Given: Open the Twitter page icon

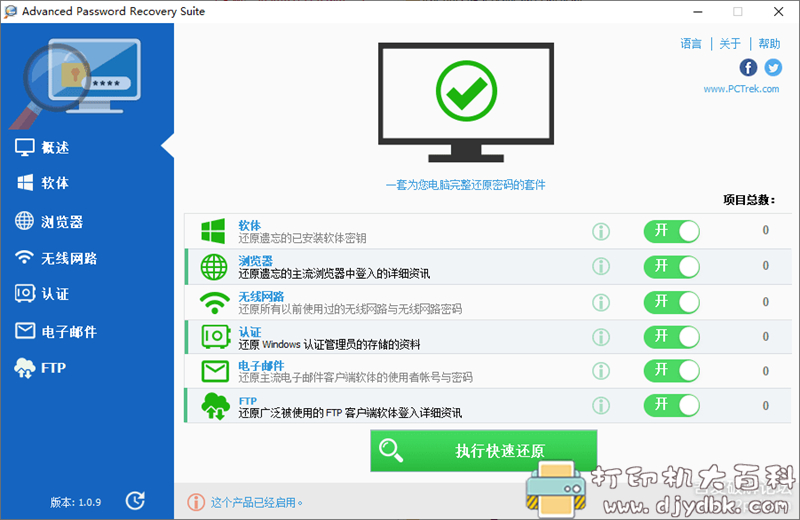Looking at the screenshot, I should (x=773, y=67).
